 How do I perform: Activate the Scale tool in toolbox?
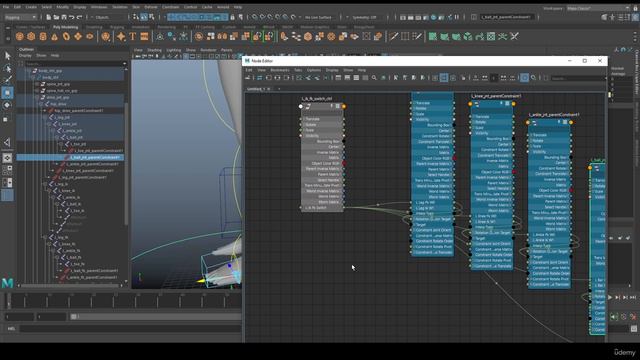(x=6, y=119)
